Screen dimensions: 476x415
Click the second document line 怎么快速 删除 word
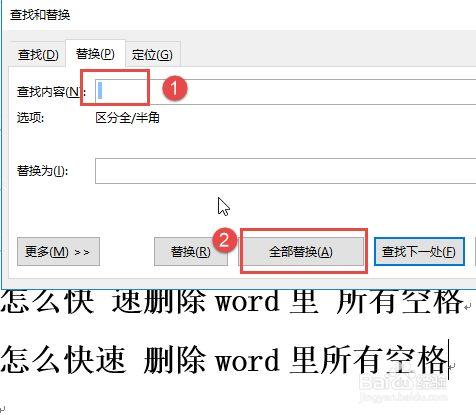coord(223,360)
